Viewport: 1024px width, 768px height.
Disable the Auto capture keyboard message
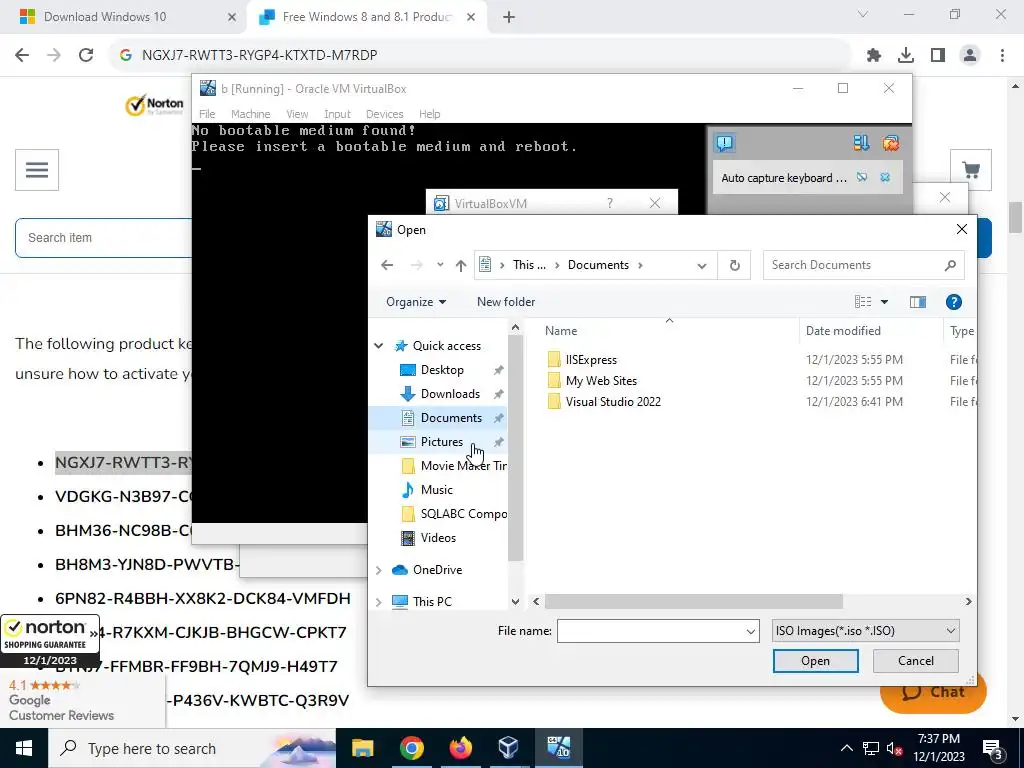click(862, 178)
